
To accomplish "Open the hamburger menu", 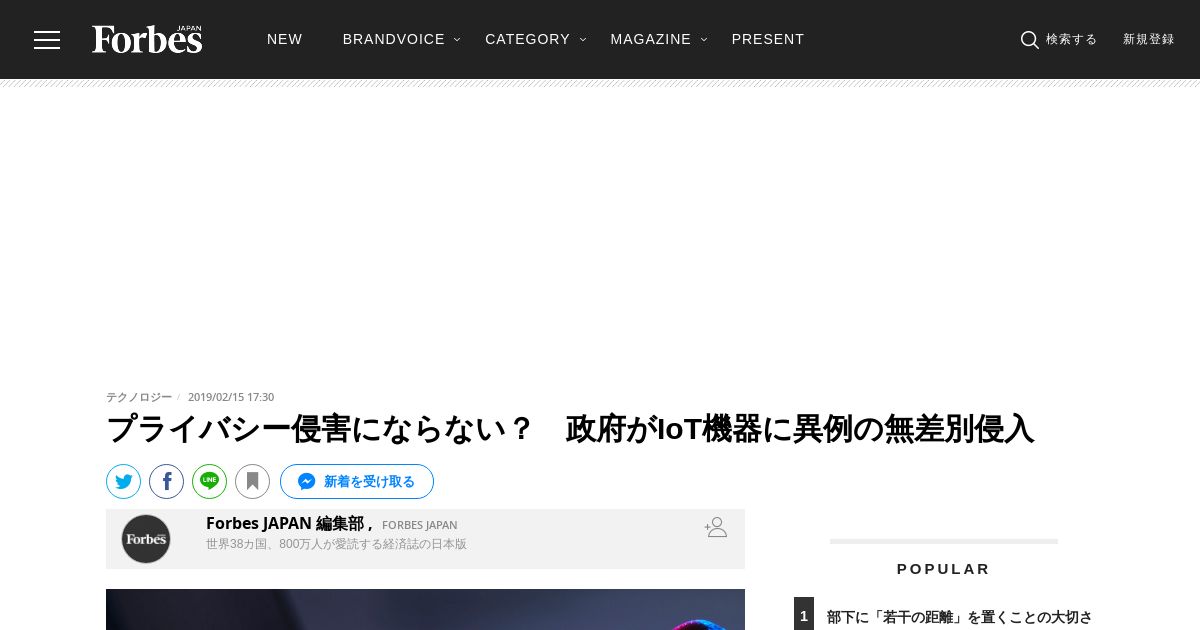I will tap(47, 40).
